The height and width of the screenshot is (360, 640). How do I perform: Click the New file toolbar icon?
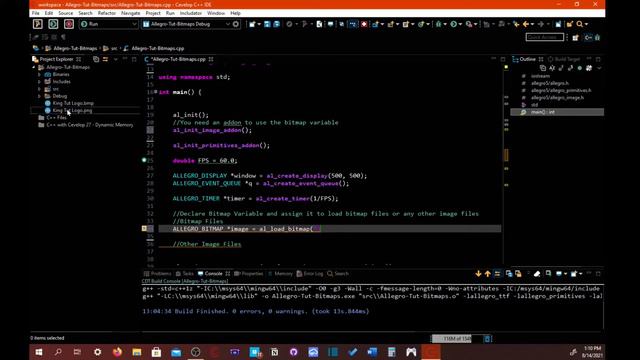[252, 24]
